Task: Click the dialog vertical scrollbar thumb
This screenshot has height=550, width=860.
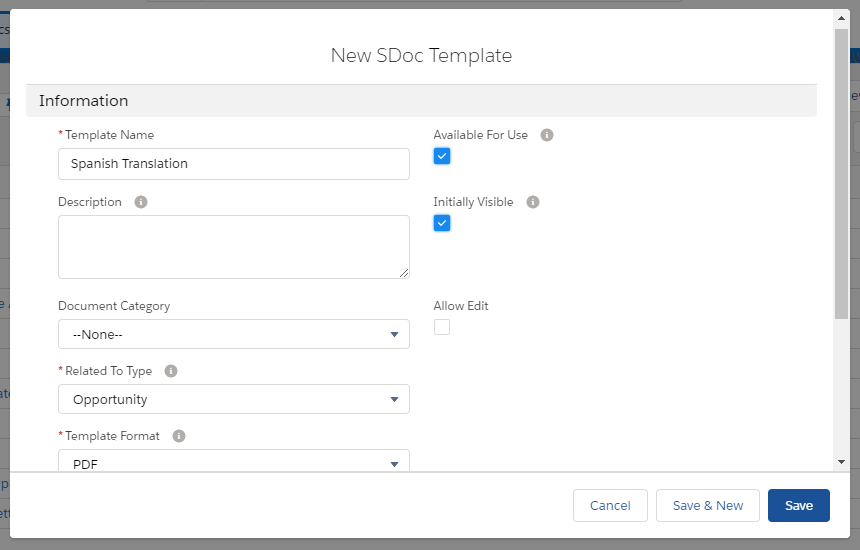Action: (841, 173)
